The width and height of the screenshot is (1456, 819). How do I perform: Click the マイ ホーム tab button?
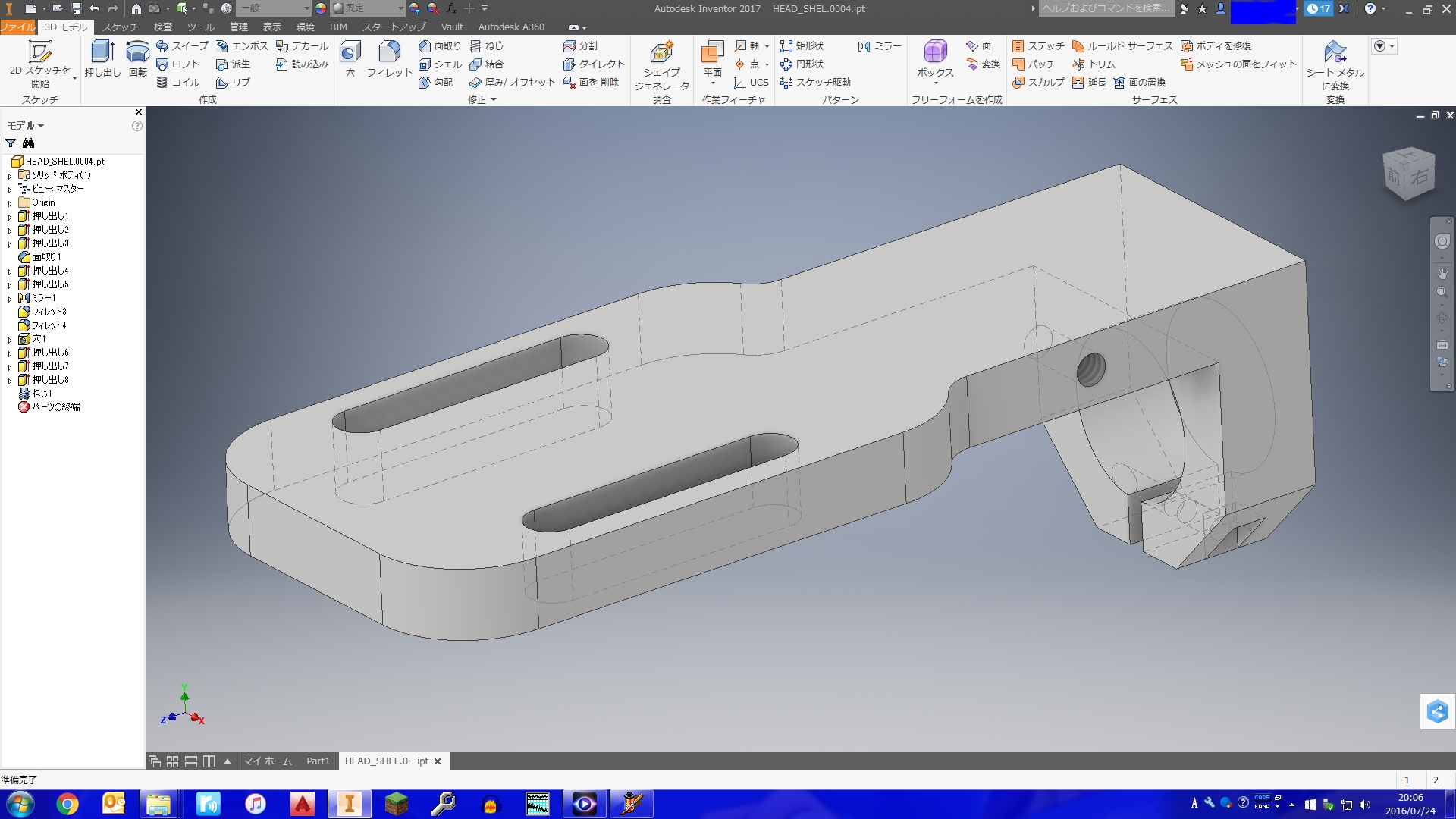point(267,761)
